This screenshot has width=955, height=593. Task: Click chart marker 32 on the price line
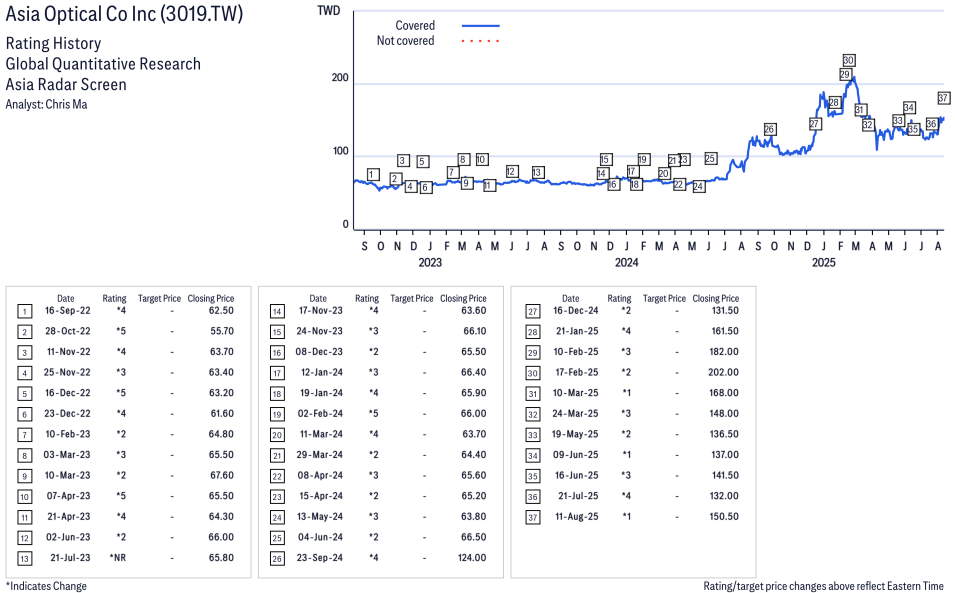point(868,125)
